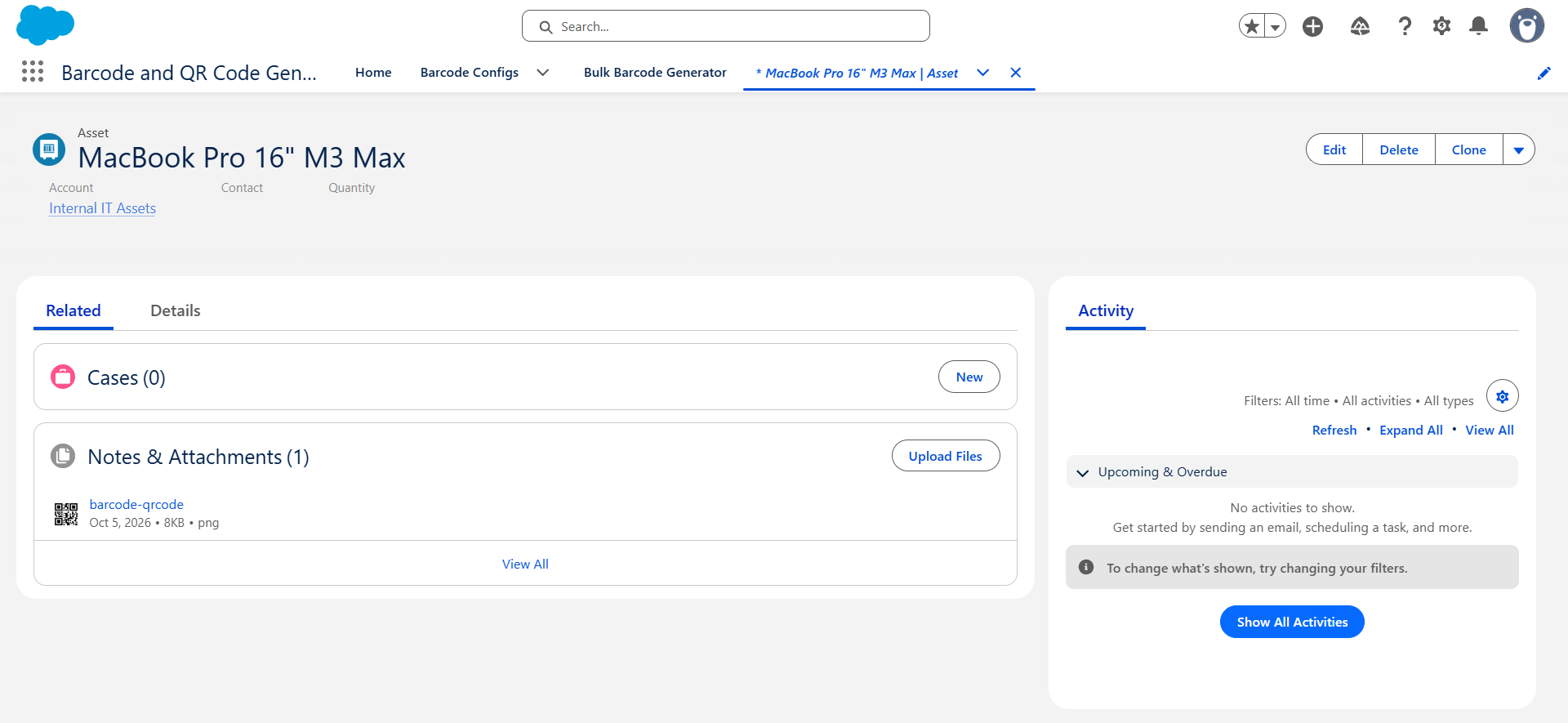
Task: Open more record actions dropdown
Action: pyautogui.click(x=1518, y=150)
